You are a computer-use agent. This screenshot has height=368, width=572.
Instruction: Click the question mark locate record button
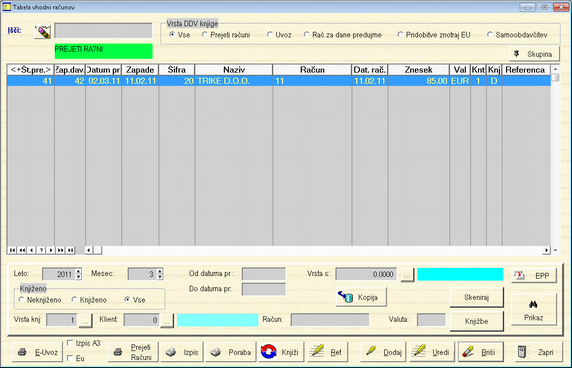pyautogui.click(x=41, y=250)
